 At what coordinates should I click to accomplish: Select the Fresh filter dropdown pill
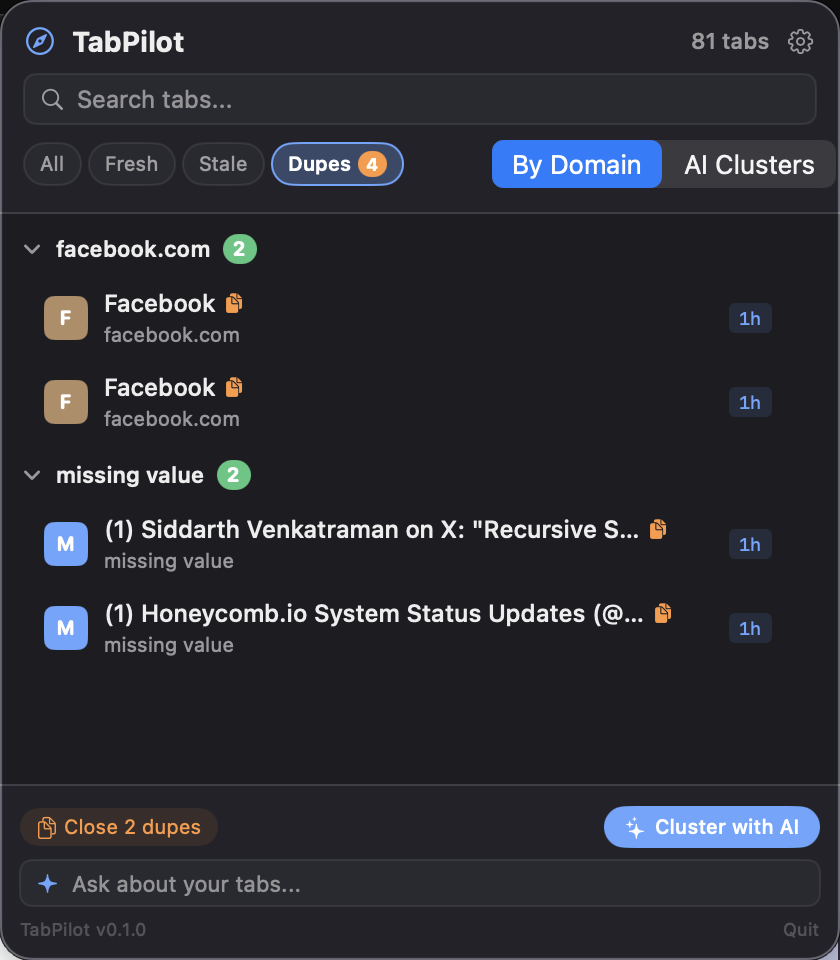[131, 164]
